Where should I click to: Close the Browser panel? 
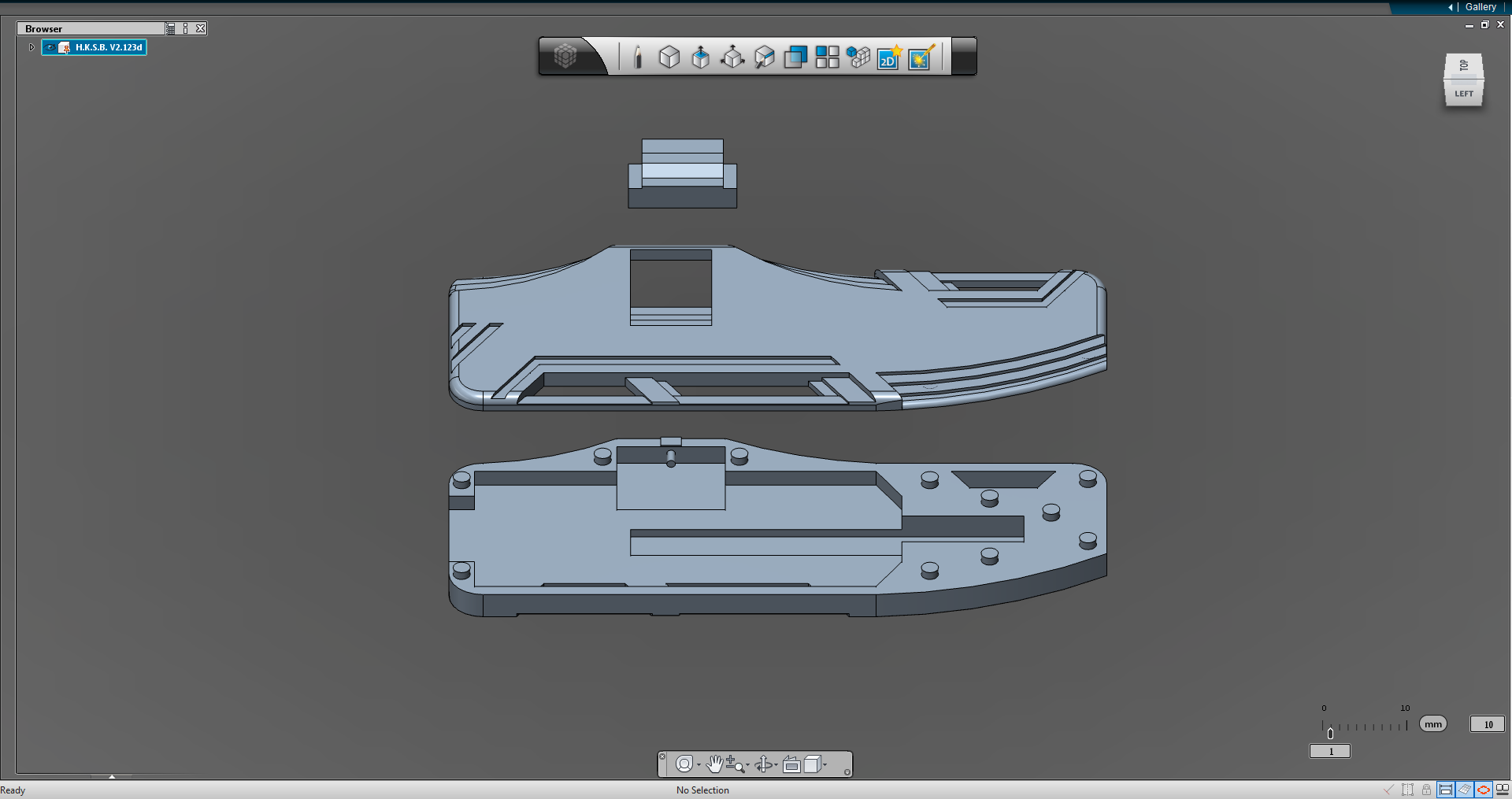tap(201, 28)
